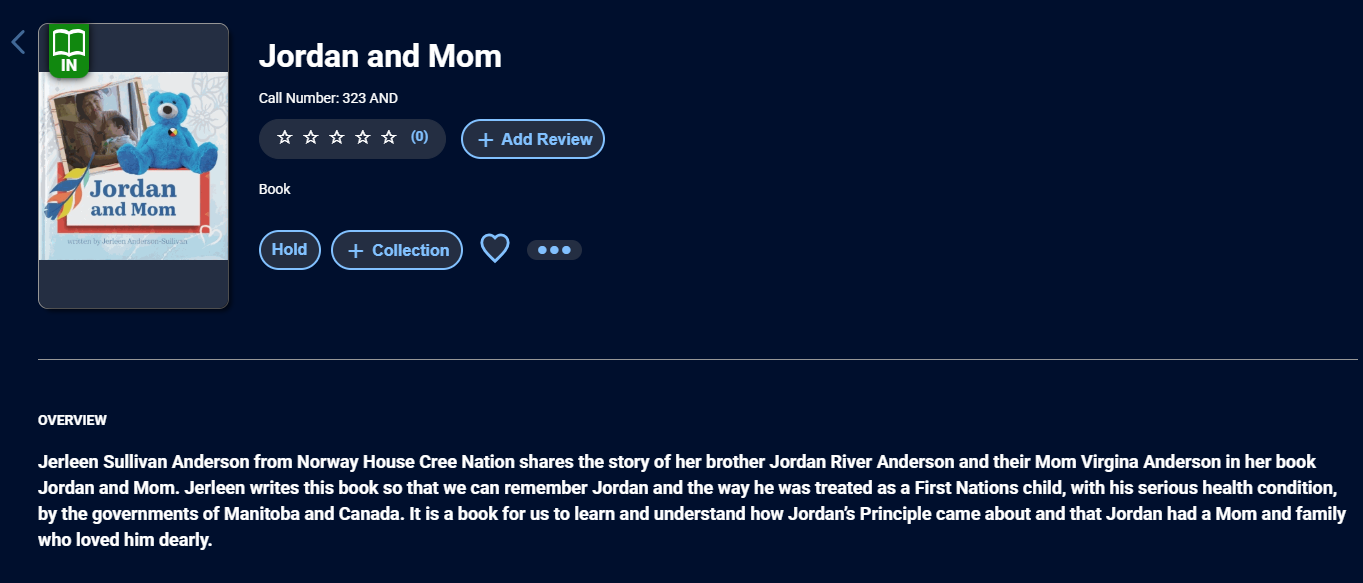Click the OVERVIEW section heading
Viewport: 1363px width, 583px height.
tap(72, 420)
